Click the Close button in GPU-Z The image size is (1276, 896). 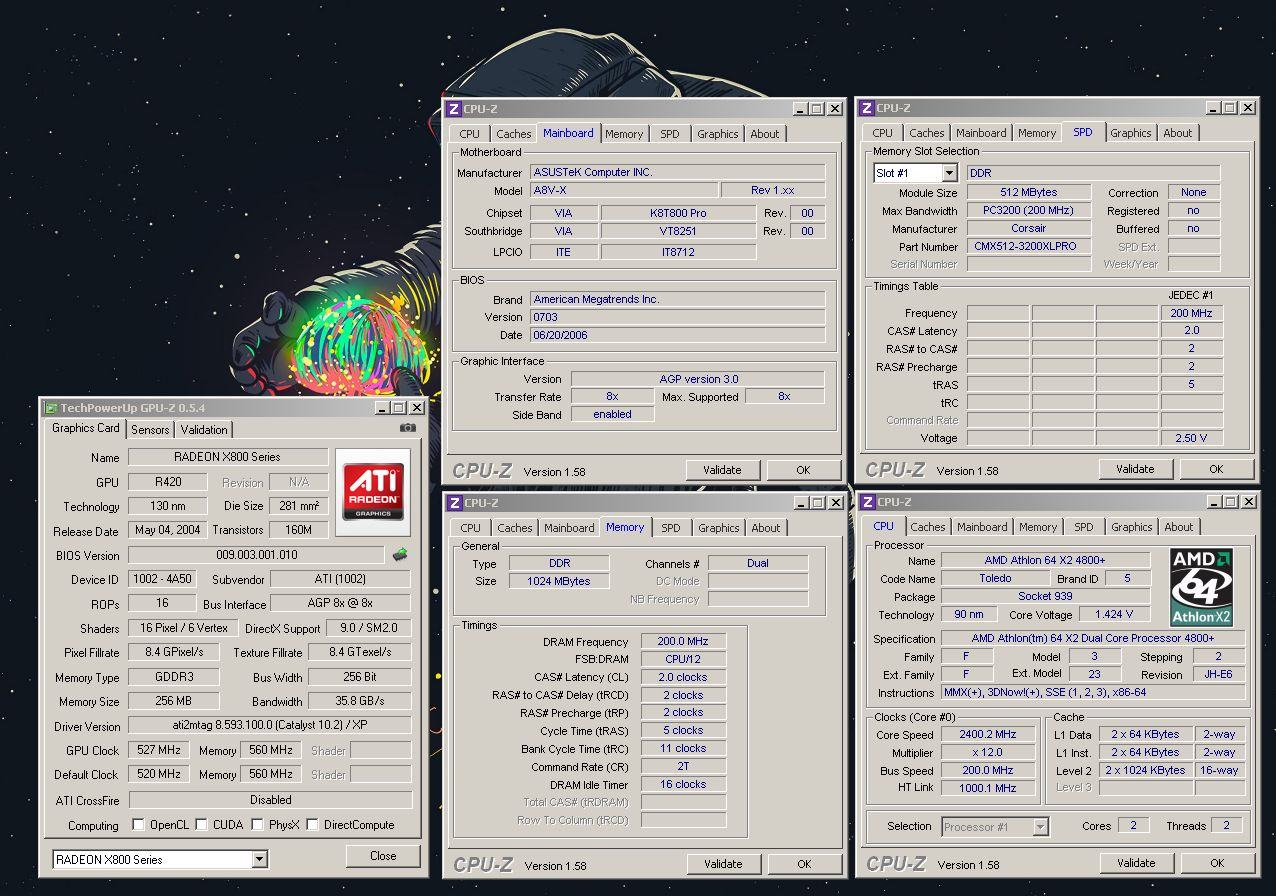tap(383, 856)
